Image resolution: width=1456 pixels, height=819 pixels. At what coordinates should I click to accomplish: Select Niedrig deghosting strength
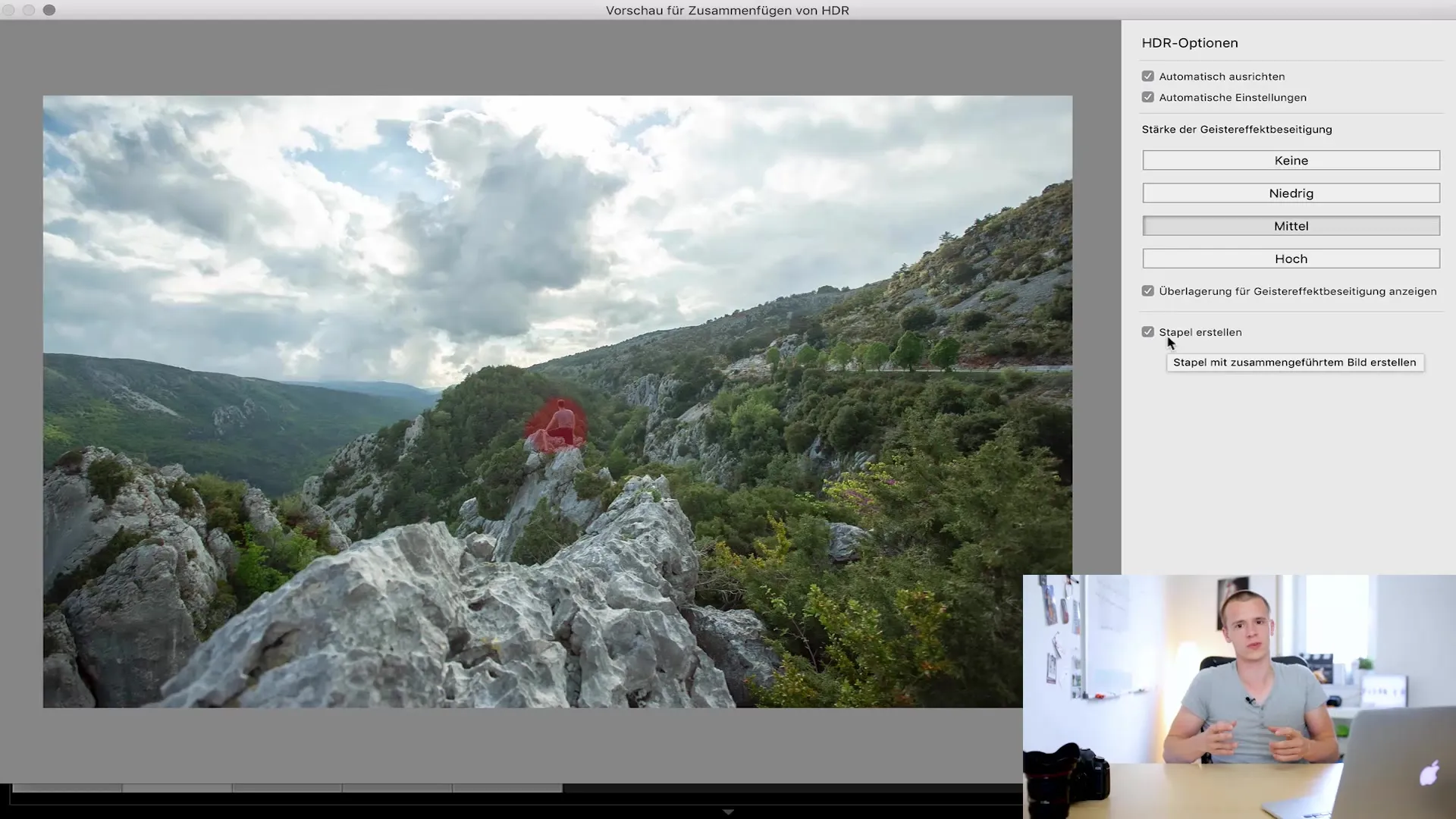(1291, 193)
